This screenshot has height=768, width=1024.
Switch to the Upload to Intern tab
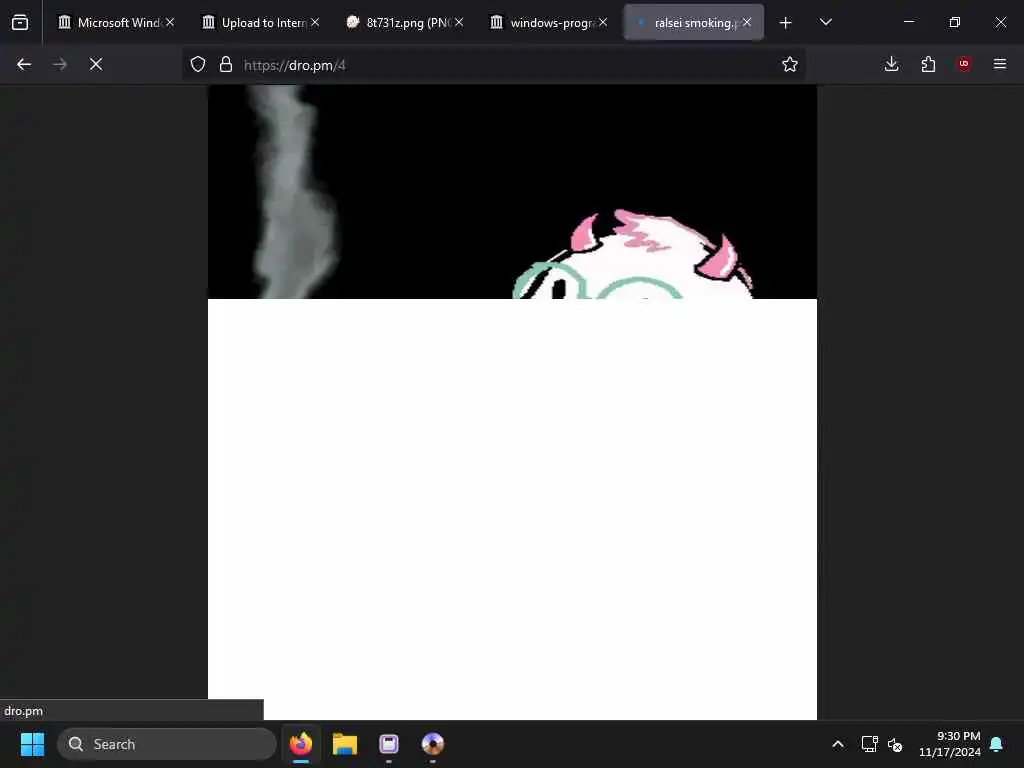(262, 23)
